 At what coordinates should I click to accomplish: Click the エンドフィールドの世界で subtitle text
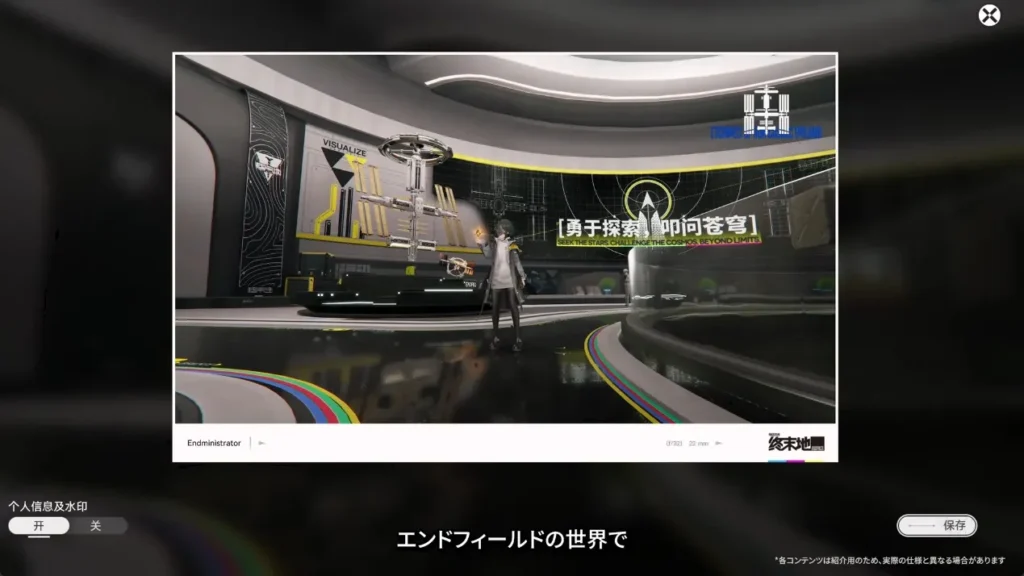[x=511, y=540]
